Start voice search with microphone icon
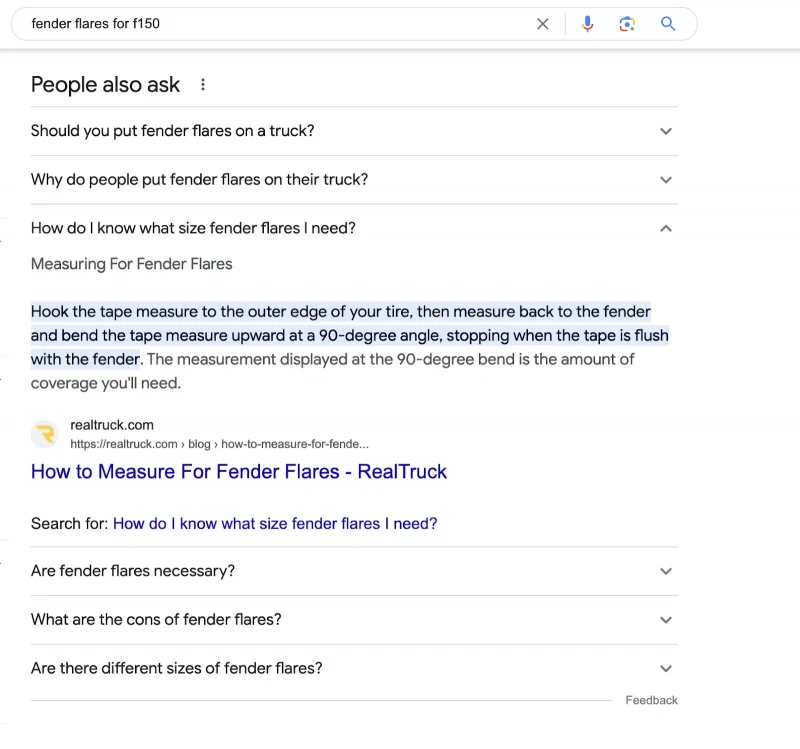 [587, 24]
